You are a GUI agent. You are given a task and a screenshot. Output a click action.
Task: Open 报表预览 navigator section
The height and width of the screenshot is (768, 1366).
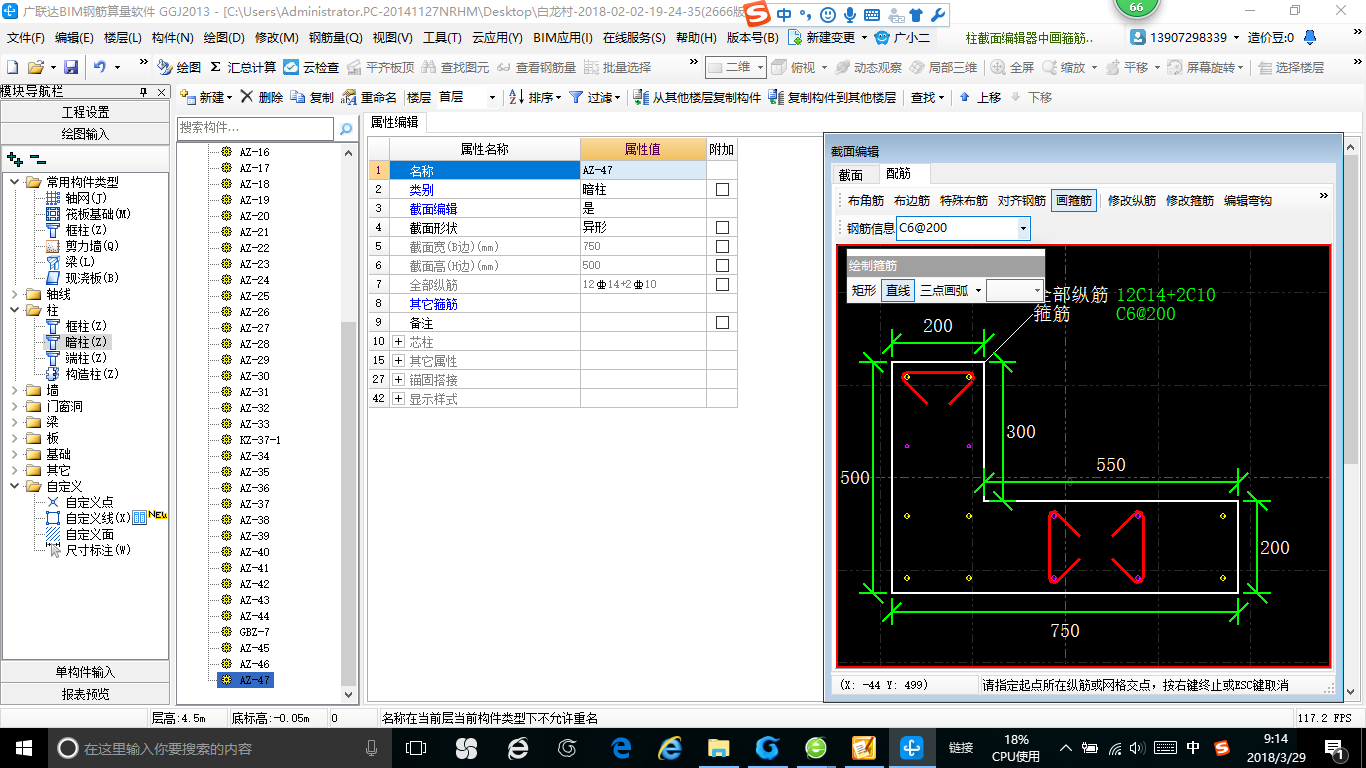tap(85, 693)
